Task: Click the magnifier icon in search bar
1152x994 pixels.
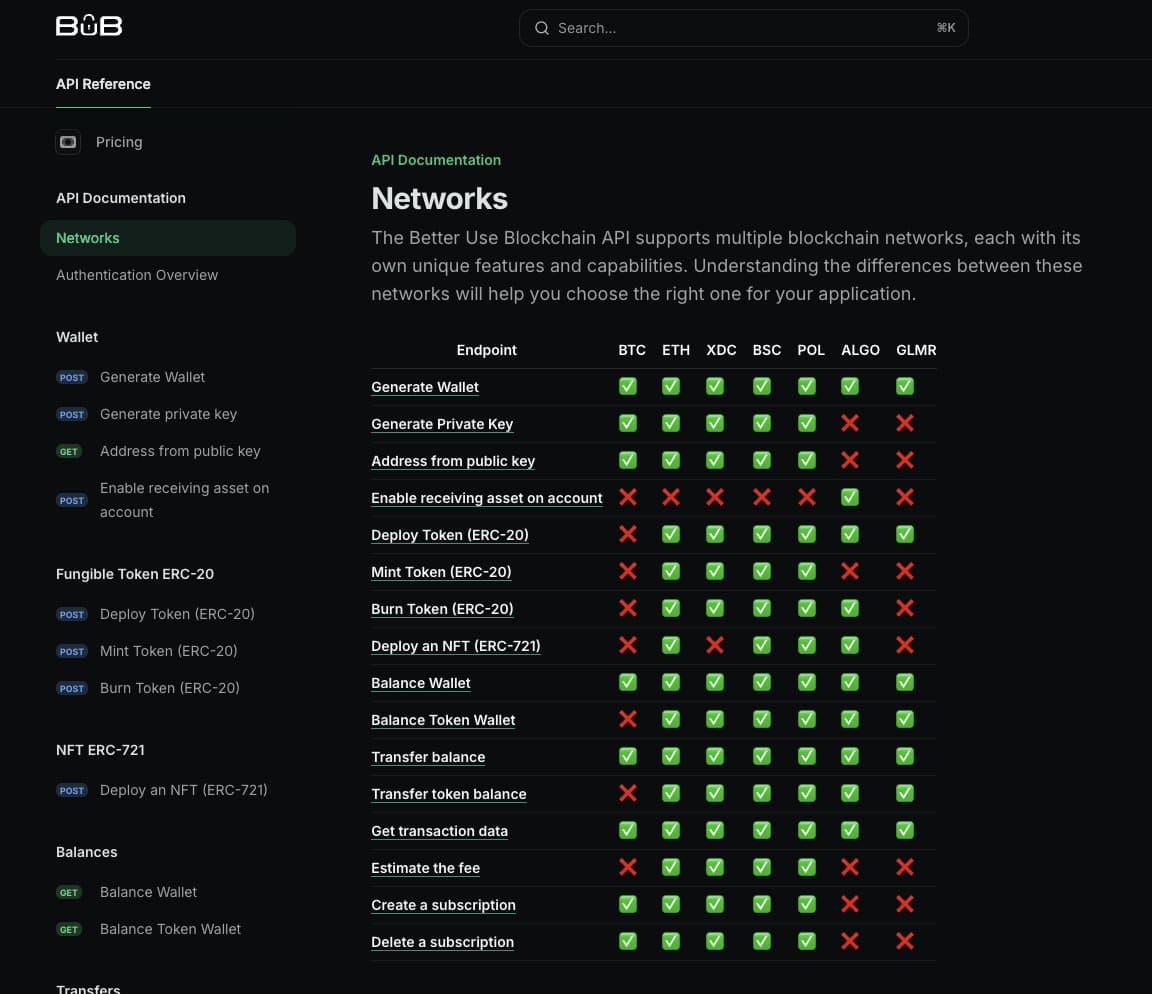Action: point(542,28)
